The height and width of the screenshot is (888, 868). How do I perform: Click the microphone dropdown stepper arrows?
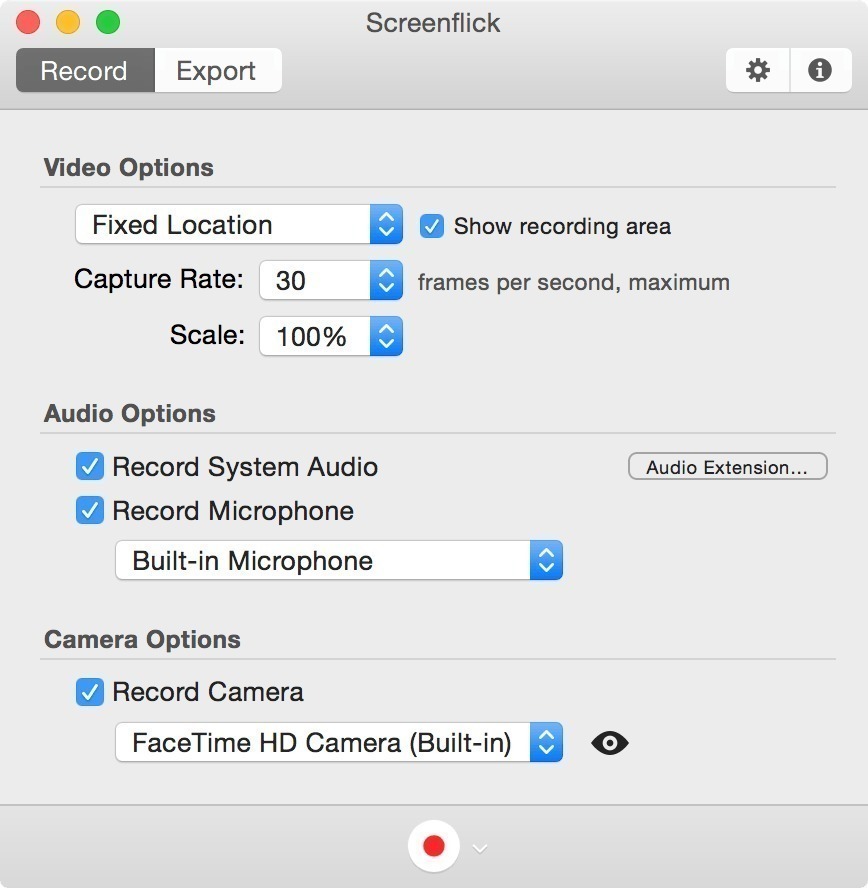click(546, 561)
